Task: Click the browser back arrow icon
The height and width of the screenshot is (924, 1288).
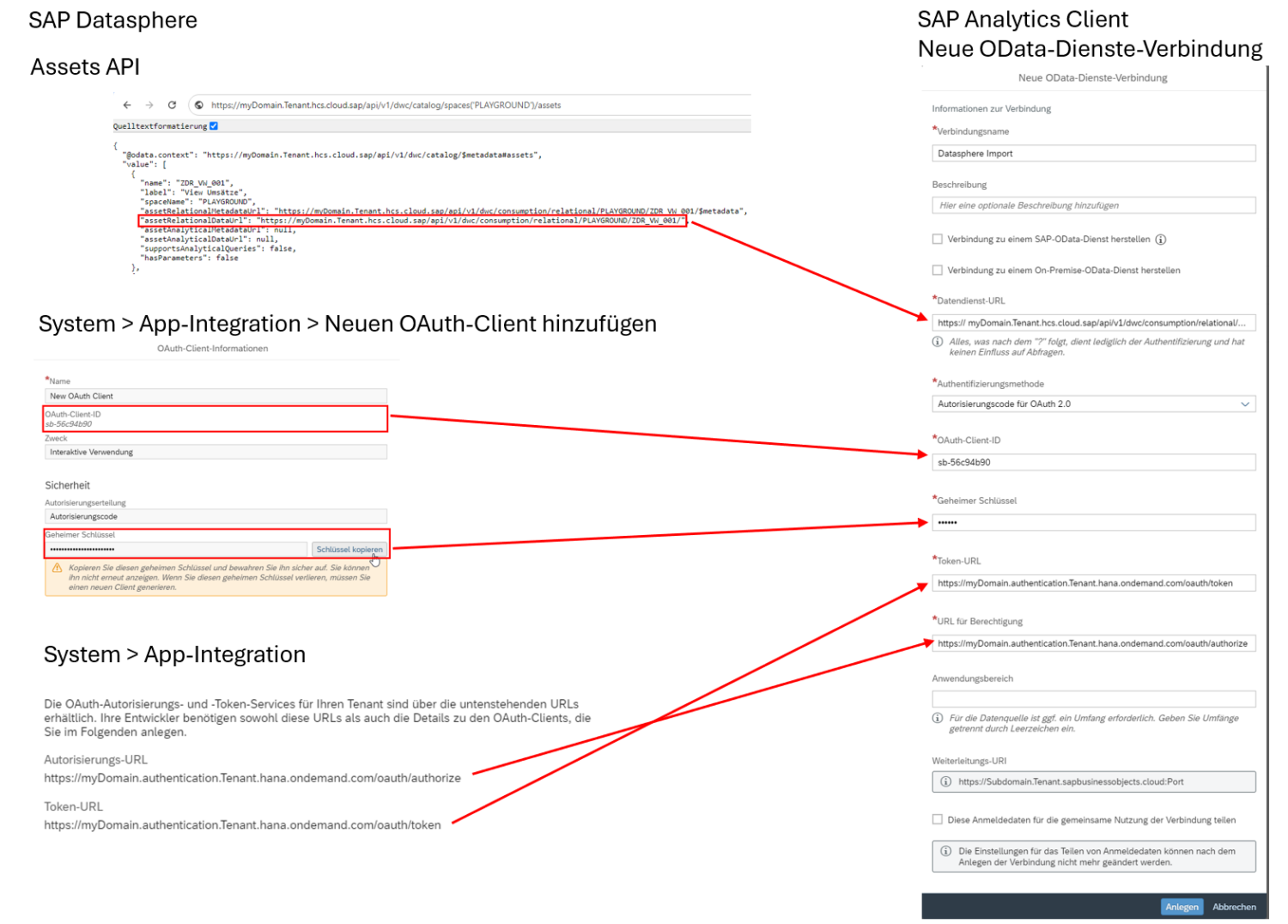Action: [x=127, y=105]
